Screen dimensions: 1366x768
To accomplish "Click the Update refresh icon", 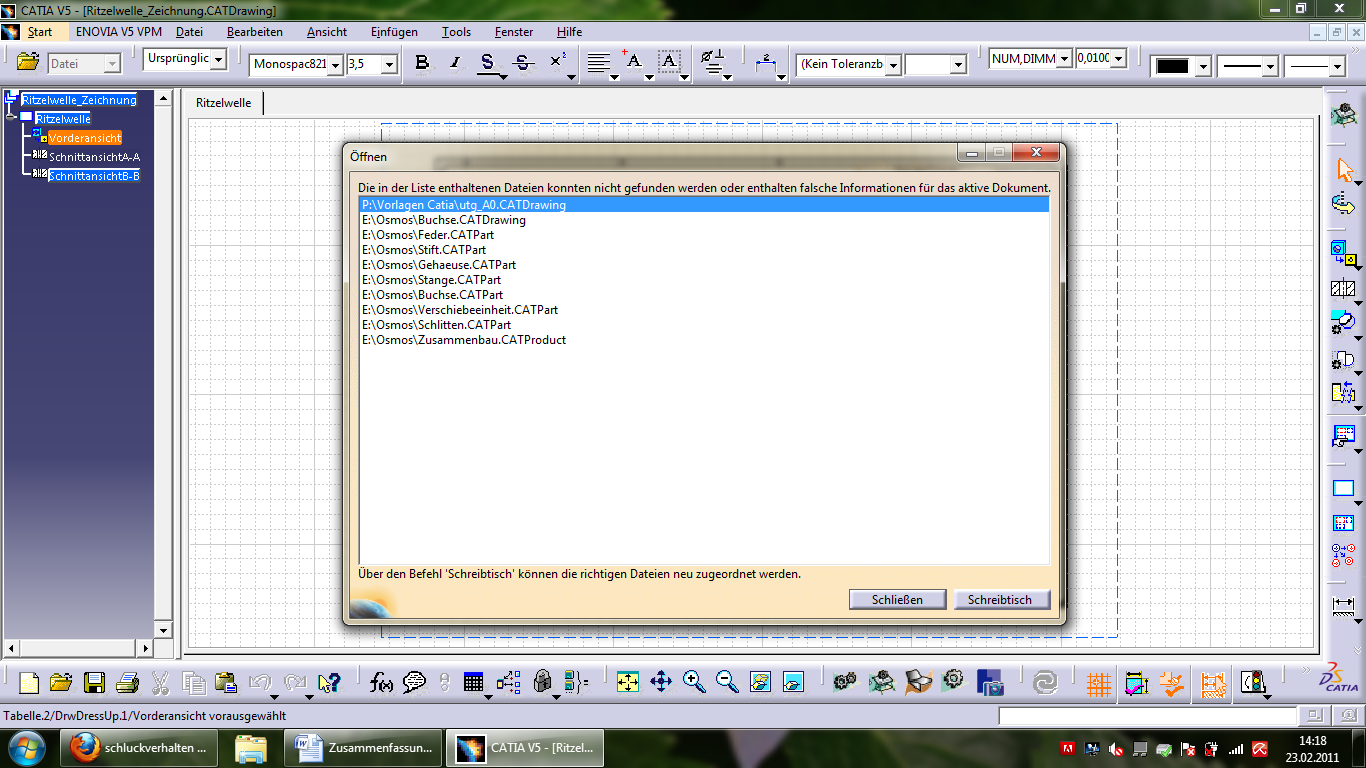I will click(1045, 683).
